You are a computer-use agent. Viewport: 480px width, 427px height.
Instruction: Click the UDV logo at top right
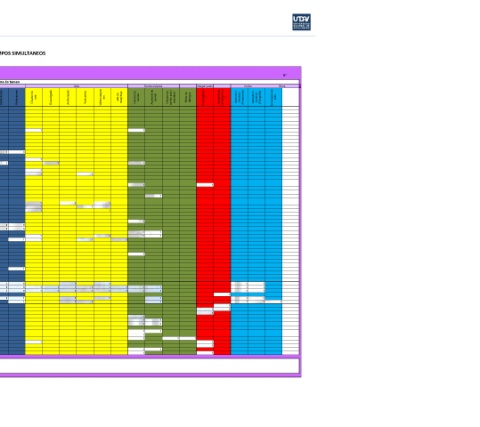(x=301, y=22)
